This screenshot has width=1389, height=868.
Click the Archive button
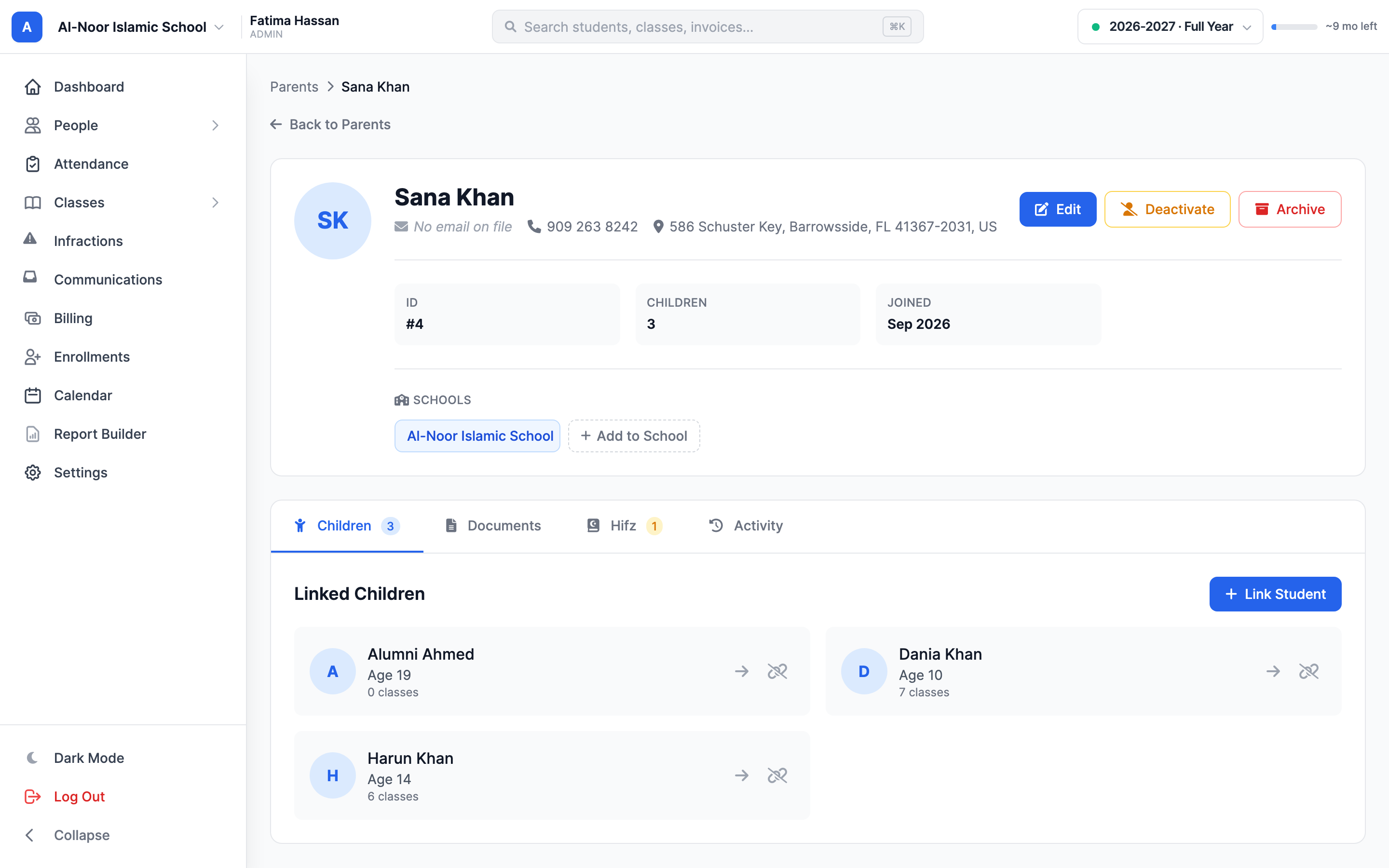click(x=1289, y=210)
